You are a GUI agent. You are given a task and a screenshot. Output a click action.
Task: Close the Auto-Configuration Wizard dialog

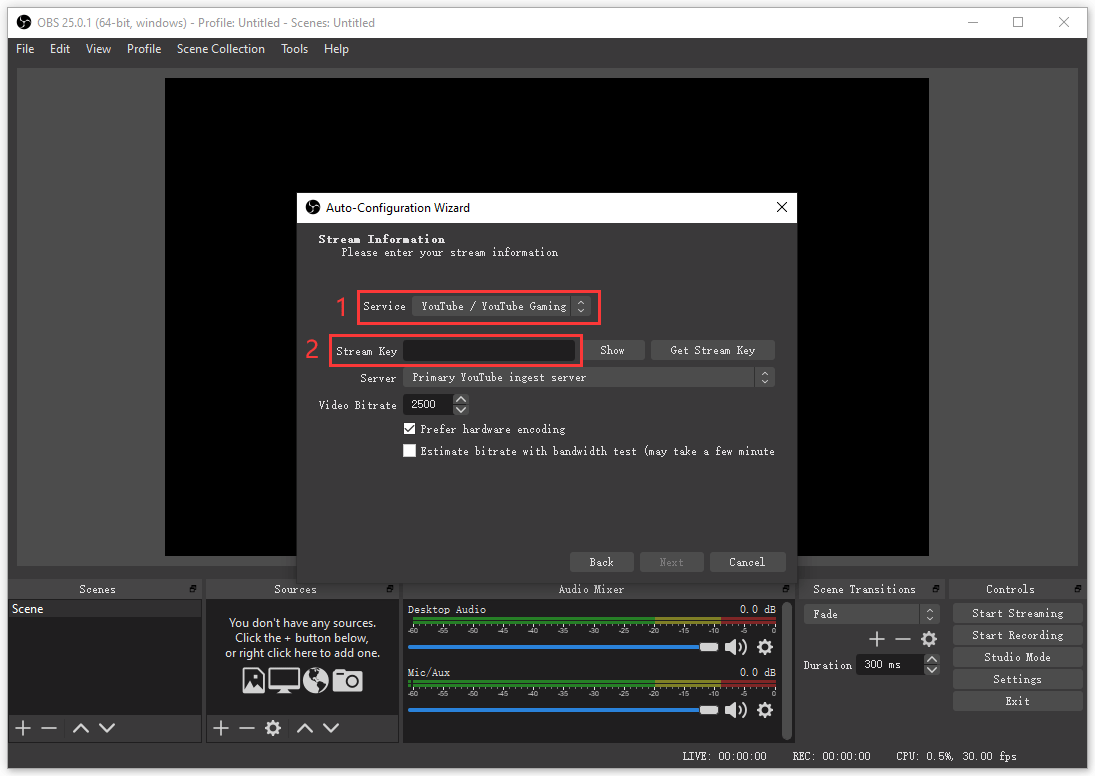781,207
